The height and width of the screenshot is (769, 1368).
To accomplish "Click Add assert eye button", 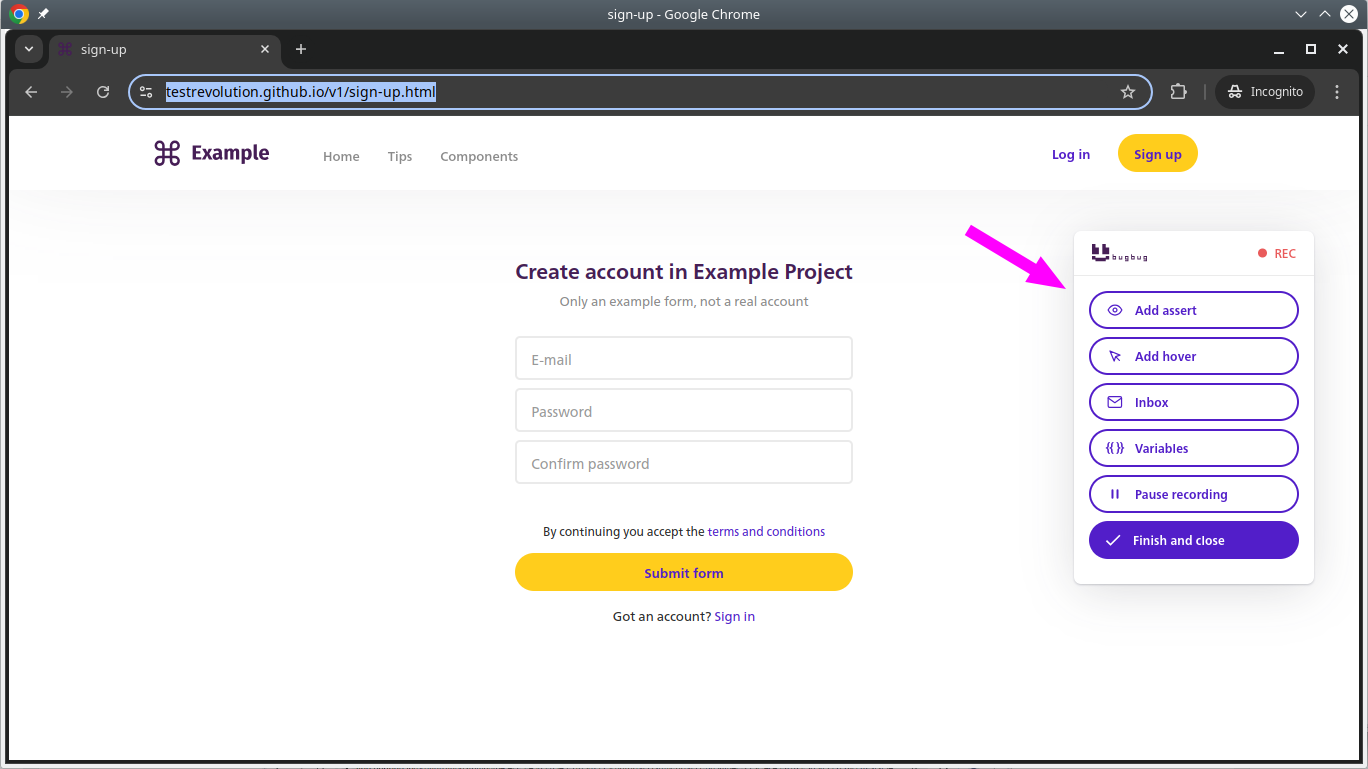I will [1193, 310].
